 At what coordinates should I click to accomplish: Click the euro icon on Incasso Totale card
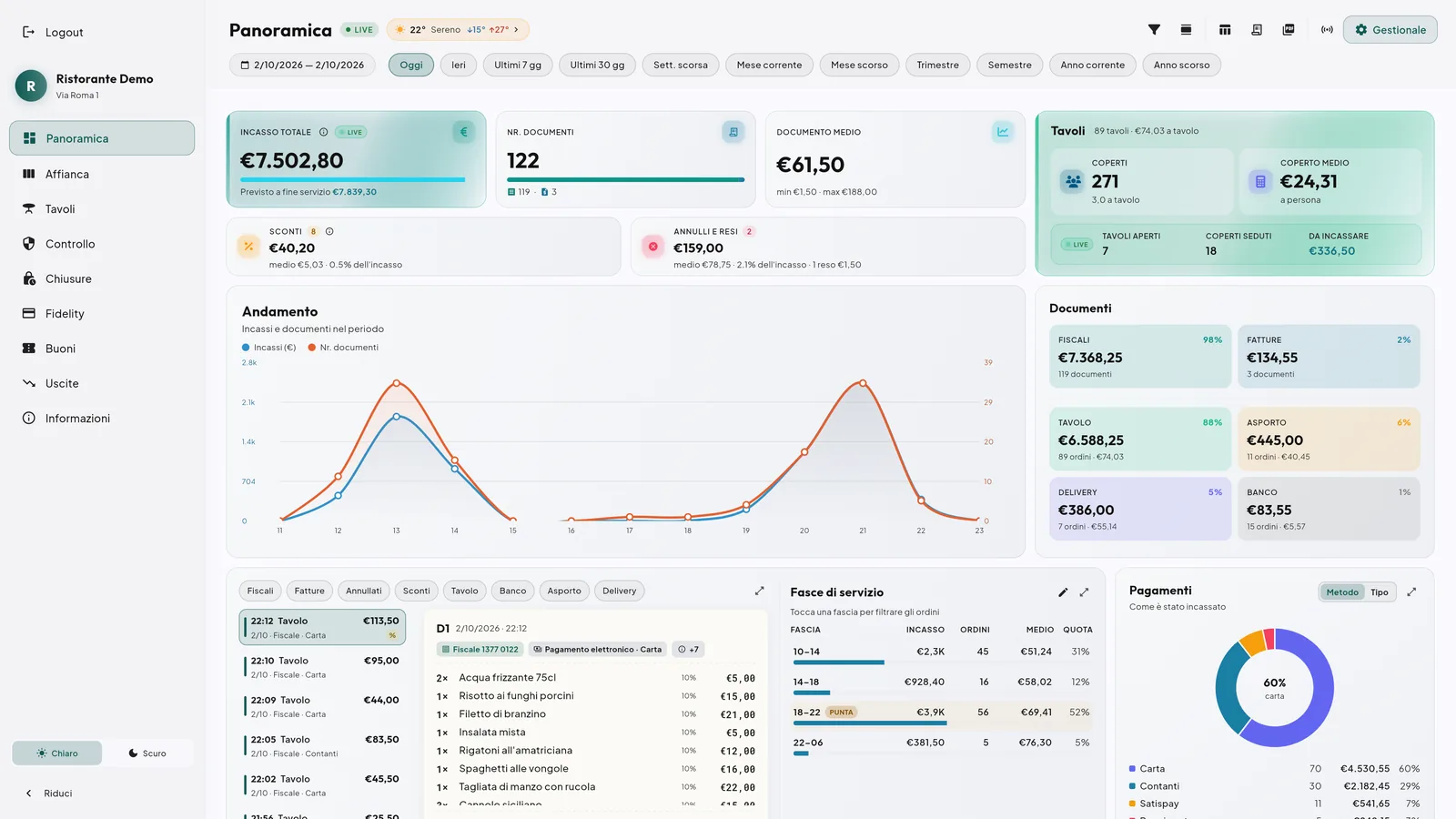pos(463,132)
